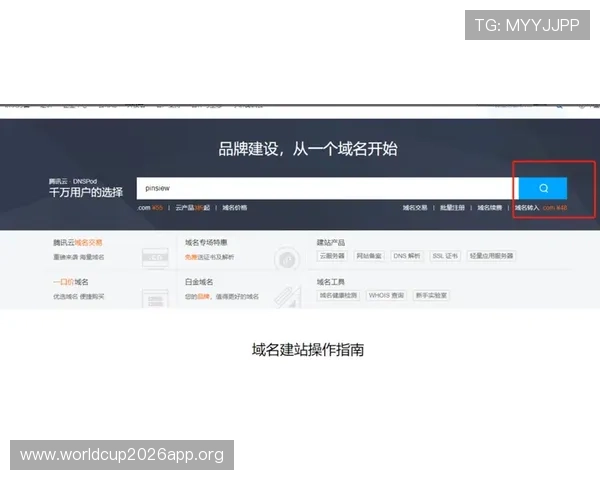This screenshot has height=480, width=600.
Task: Select the 轻量应用服务器 product tag
Action: tap(491, 256)
